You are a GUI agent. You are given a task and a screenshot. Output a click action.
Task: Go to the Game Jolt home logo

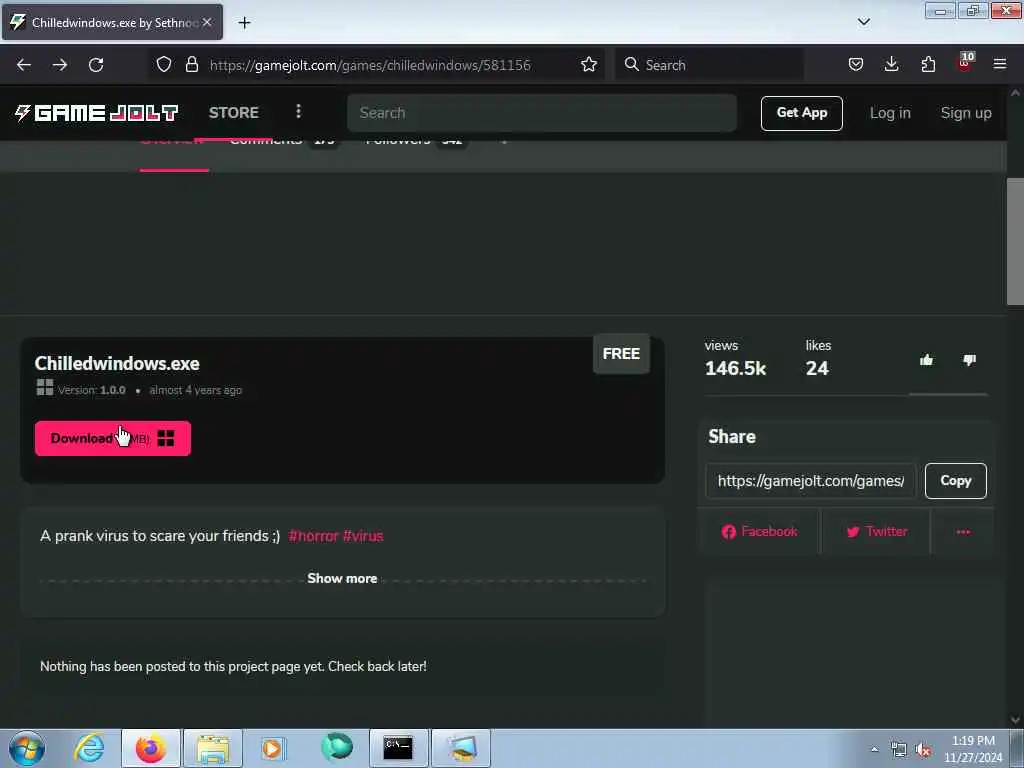coord(97,113)
